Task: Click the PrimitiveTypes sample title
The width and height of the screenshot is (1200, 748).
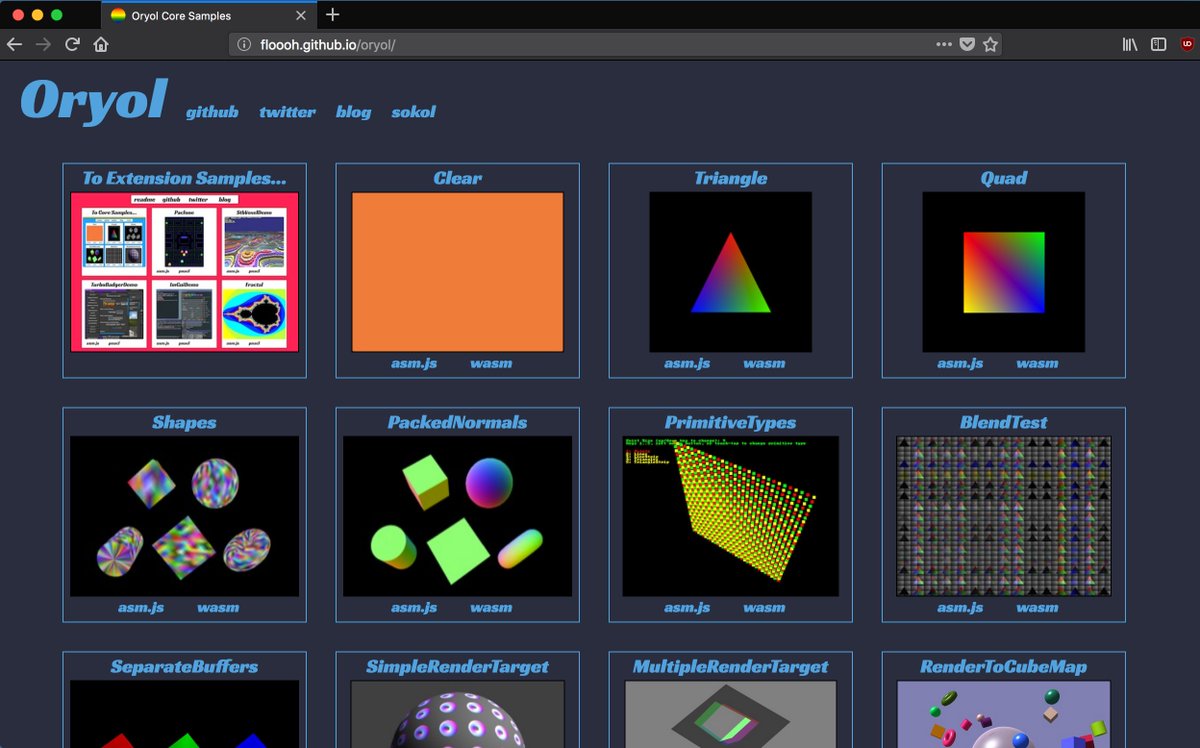Action: tap(731, 422)
